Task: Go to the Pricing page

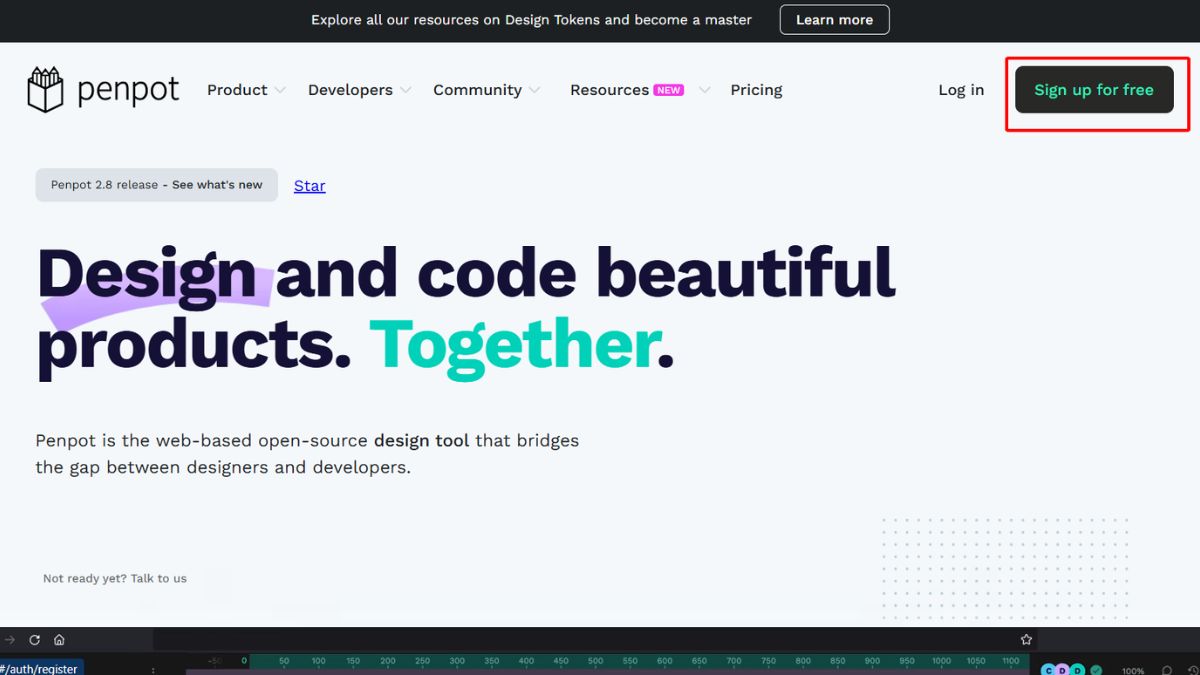Action: point(756,90)
